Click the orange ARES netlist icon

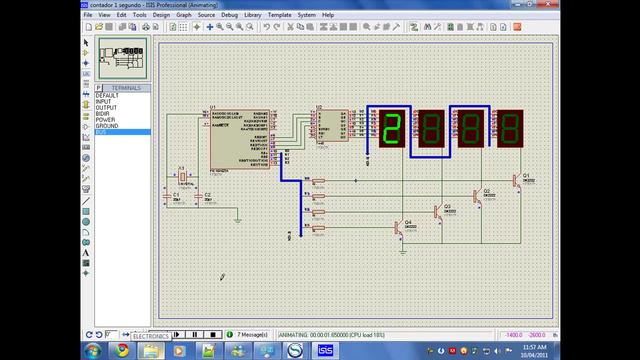point(517,27)
